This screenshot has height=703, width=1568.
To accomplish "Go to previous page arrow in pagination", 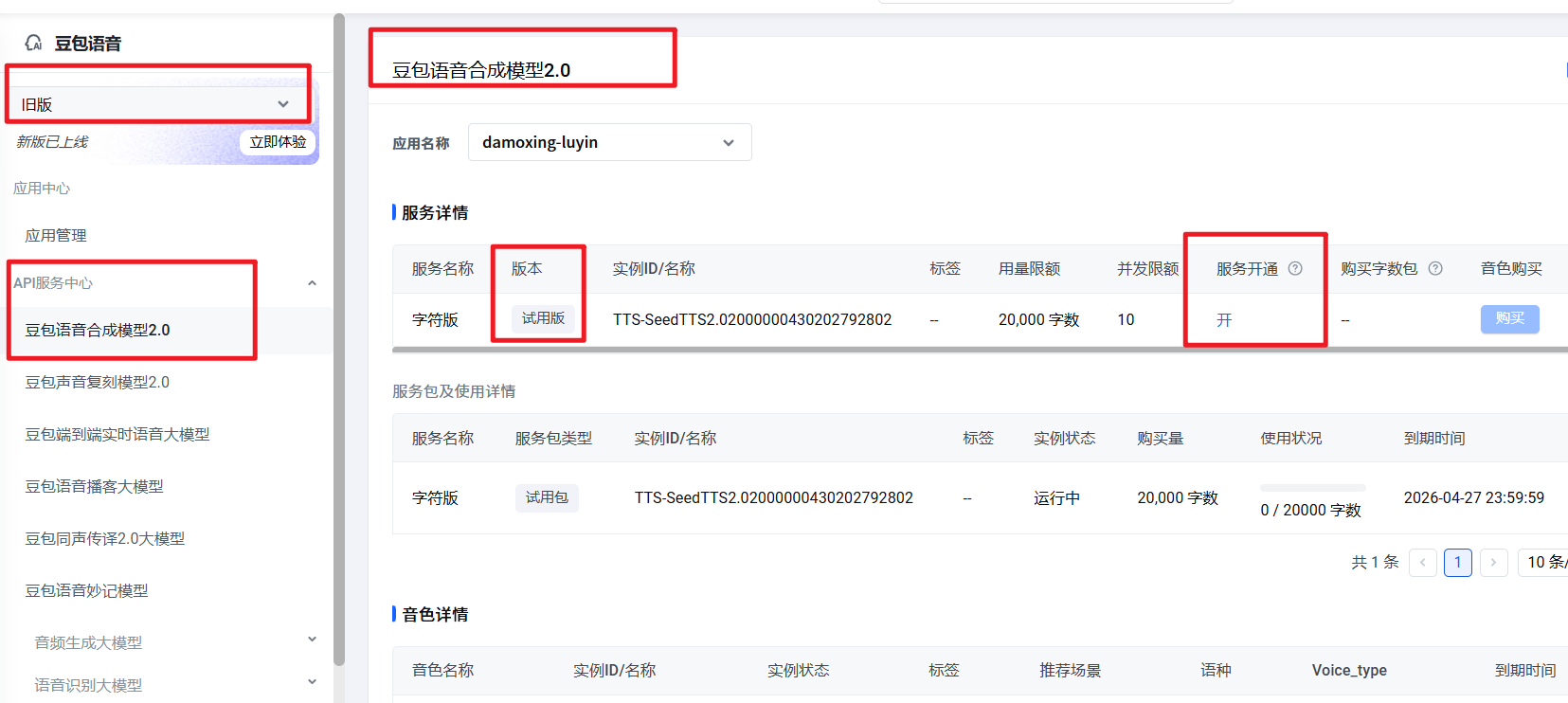I will (x=1422, y=563).
